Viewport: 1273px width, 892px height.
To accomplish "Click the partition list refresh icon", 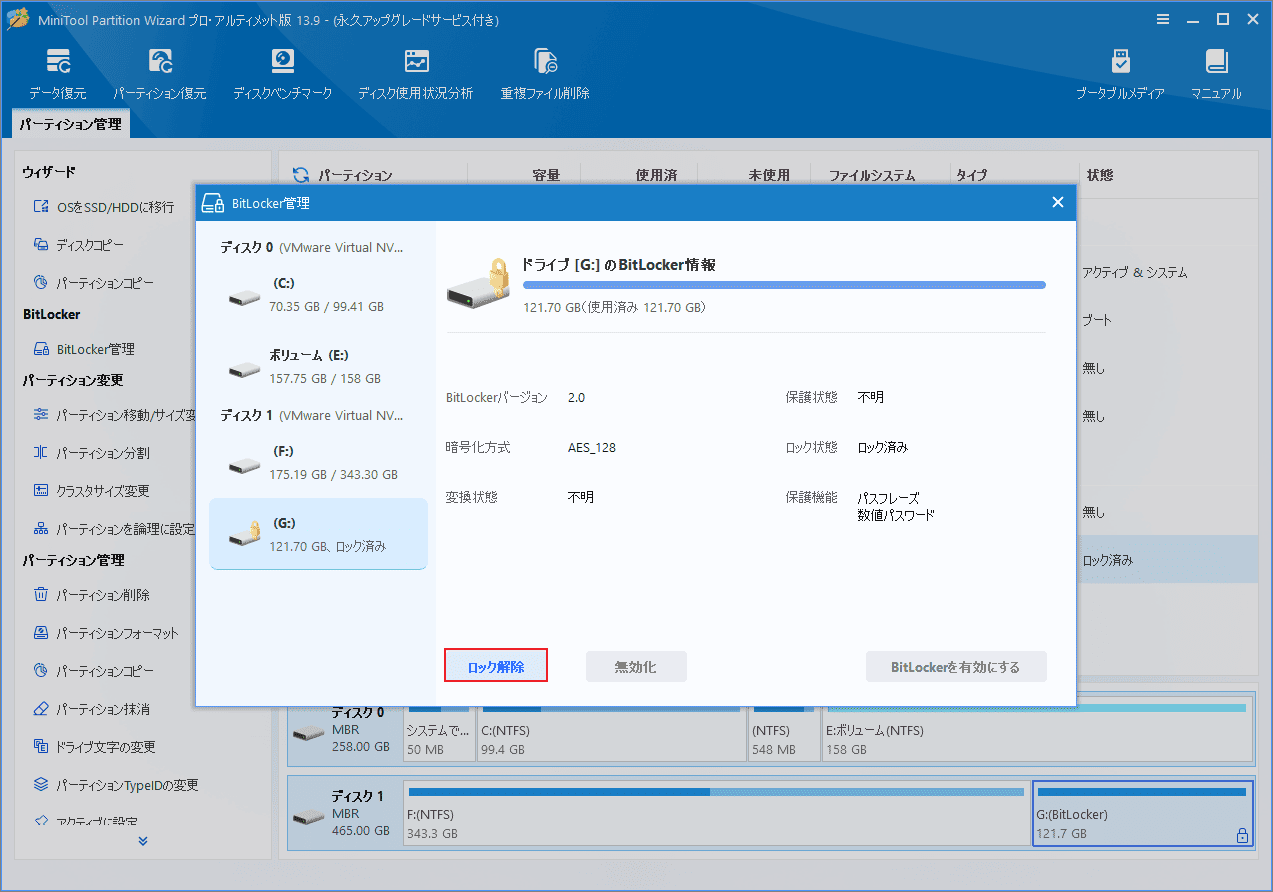I will [299, 175].
